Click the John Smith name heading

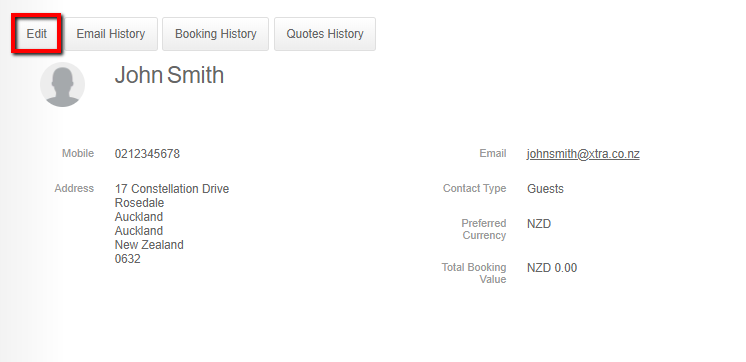(x=169, y=75)
